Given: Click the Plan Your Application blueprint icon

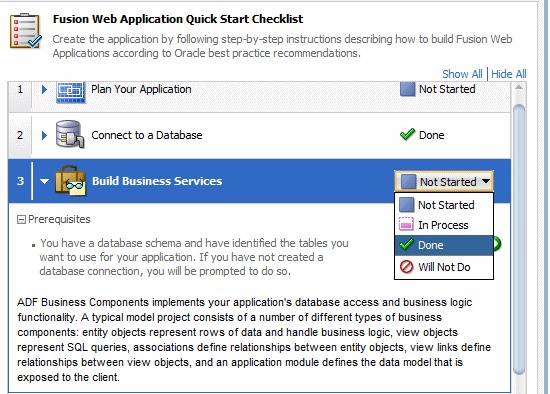Looking at the screenshot, I should point(71,92).
